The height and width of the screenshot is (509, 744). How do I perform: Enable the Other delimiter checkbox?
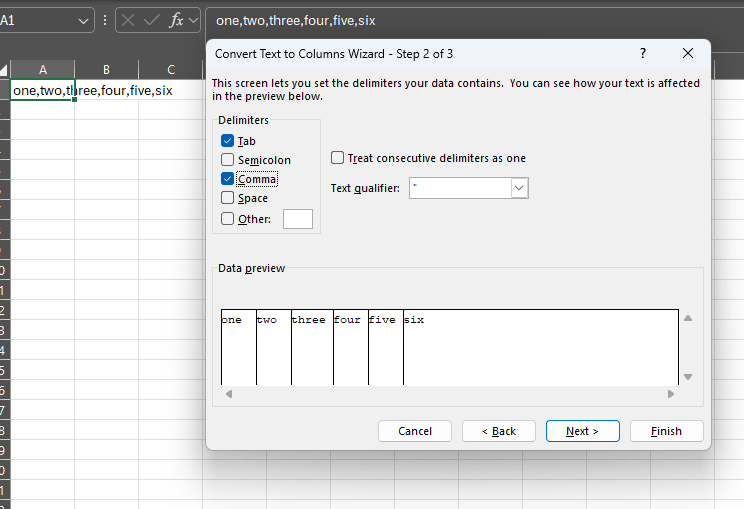click(227, 218)
